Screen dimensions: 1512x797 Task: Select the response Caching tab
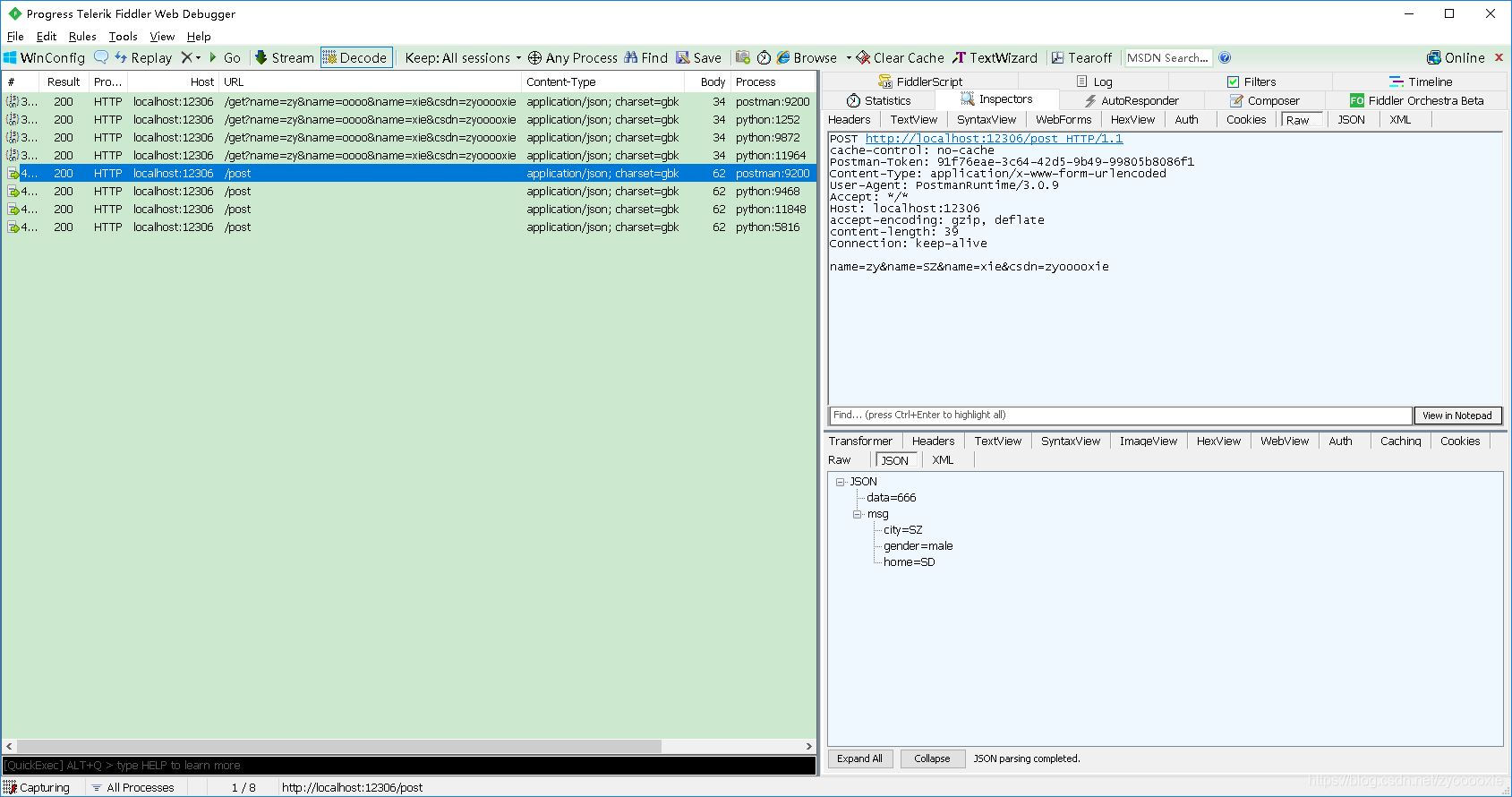[1400, 441]
